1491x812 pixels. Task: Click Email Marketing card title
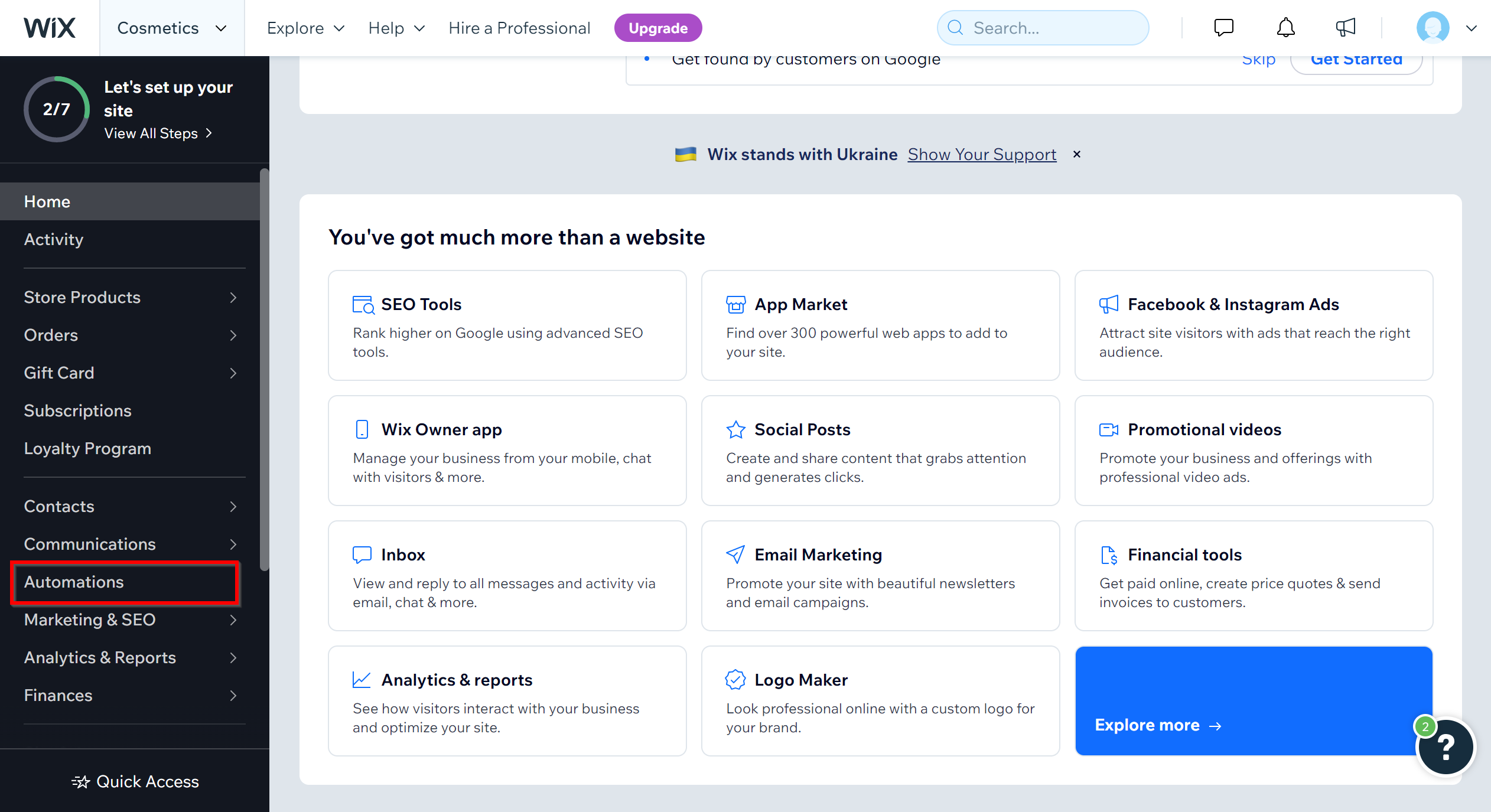pos(818,555)
